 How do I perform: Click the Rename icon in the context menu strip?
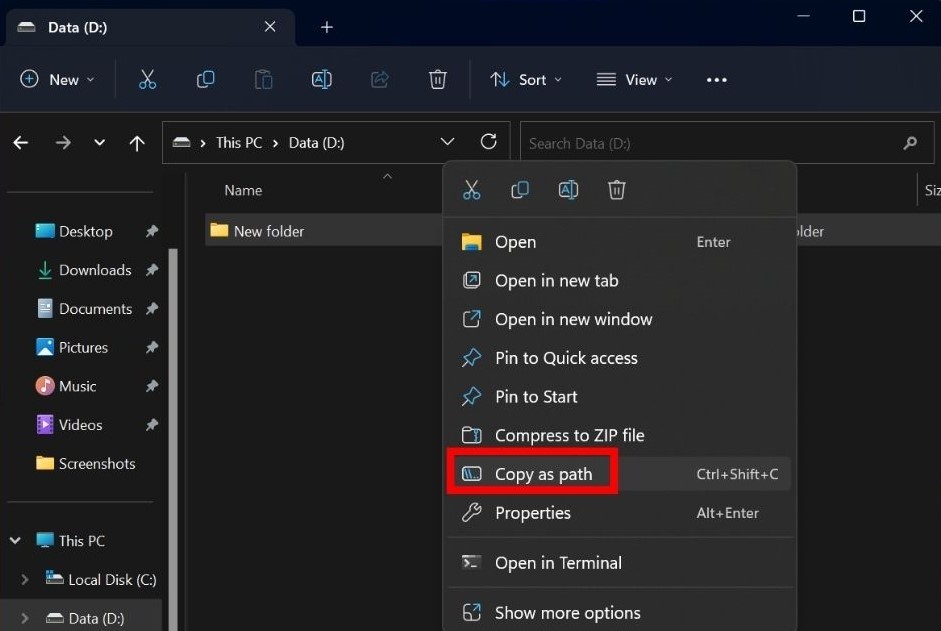coord(568,189)
